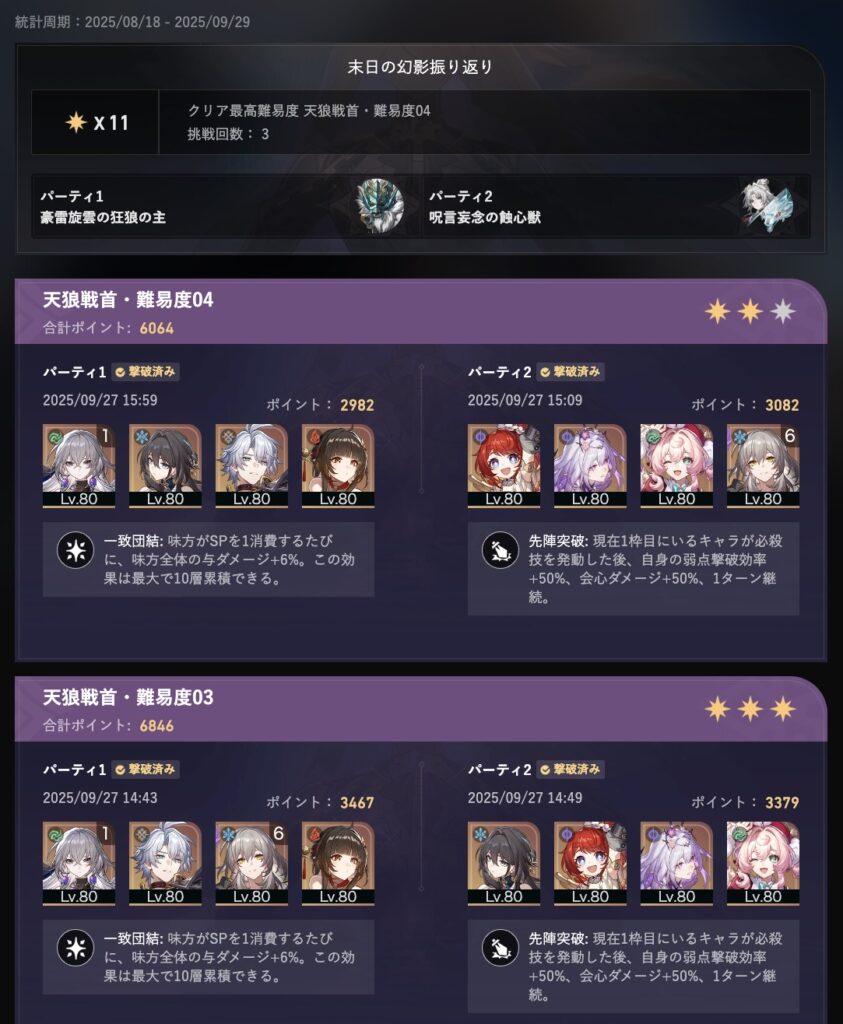Select the パーティ2 boss icon in the recap

[768, 206]
